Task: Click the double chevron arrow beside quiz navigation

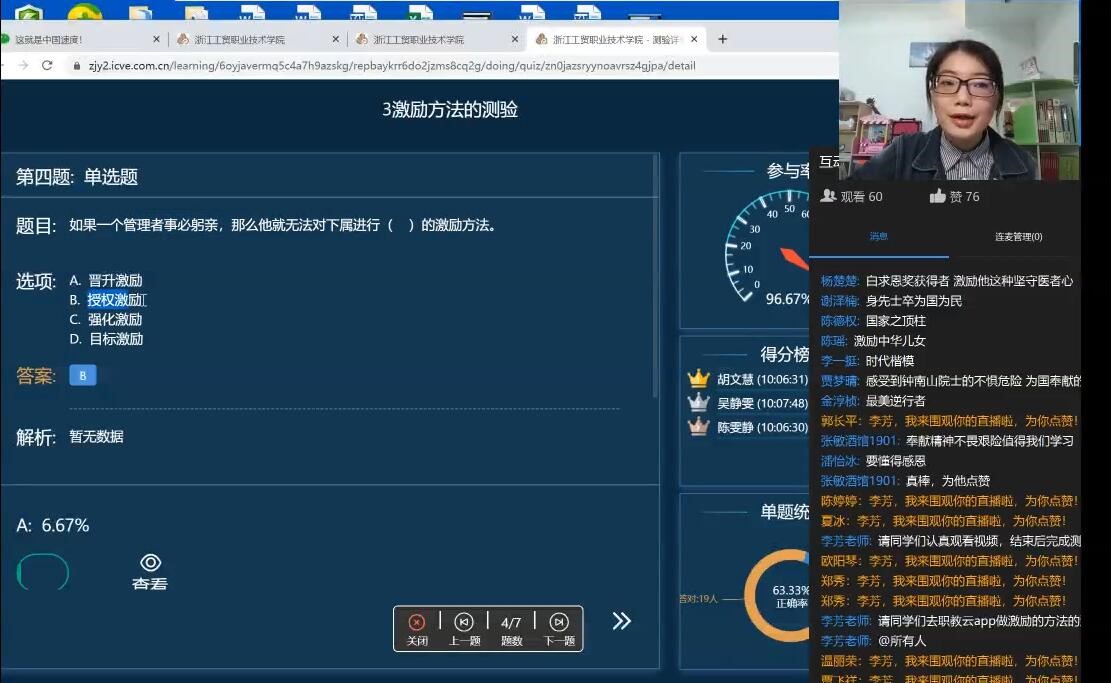Action: pos(621,621)
